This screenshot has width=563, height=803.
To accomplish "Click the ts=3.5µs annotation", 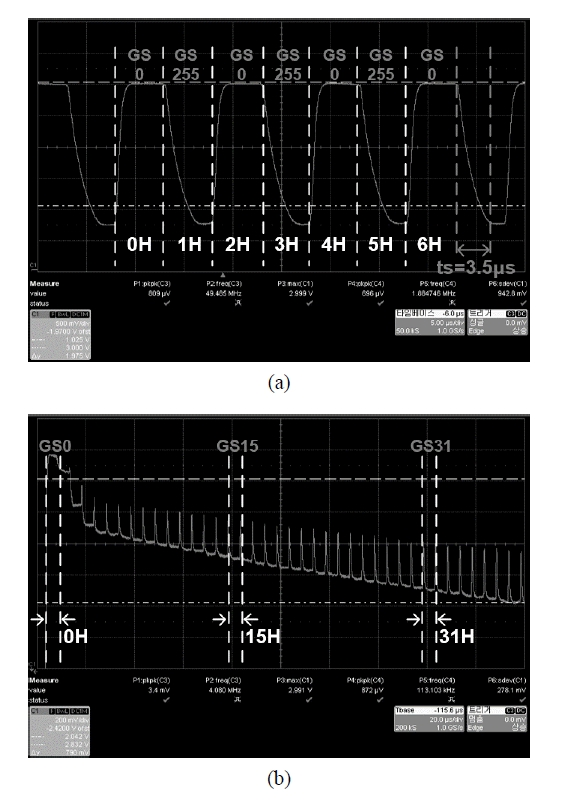I will point(475,267).
